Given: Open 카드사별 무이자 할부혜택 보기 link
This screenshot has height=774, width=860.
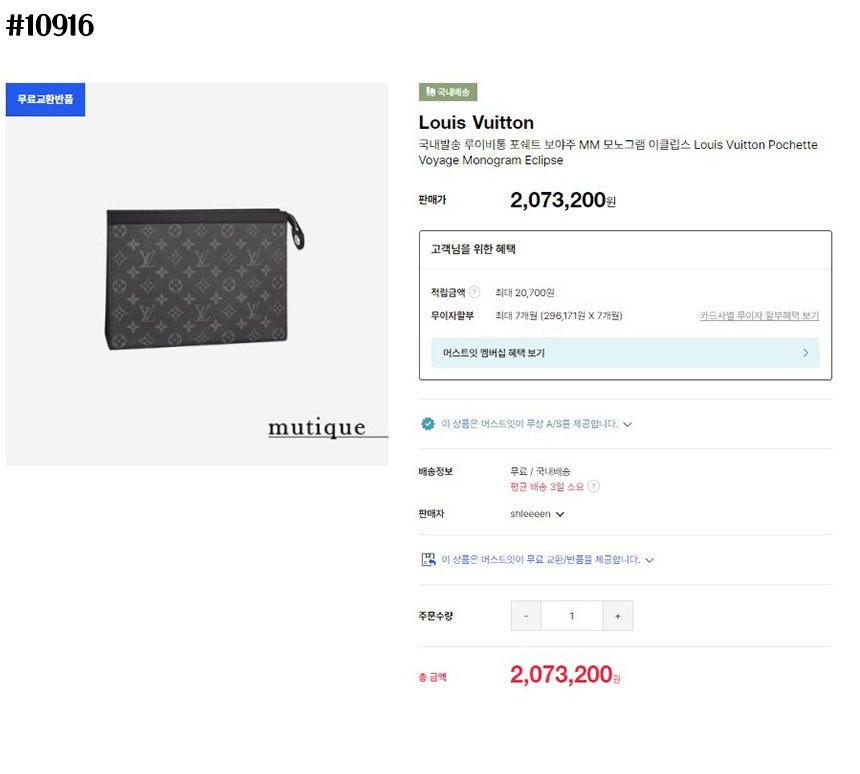Looking at the screenshot, I should [759, 316].
